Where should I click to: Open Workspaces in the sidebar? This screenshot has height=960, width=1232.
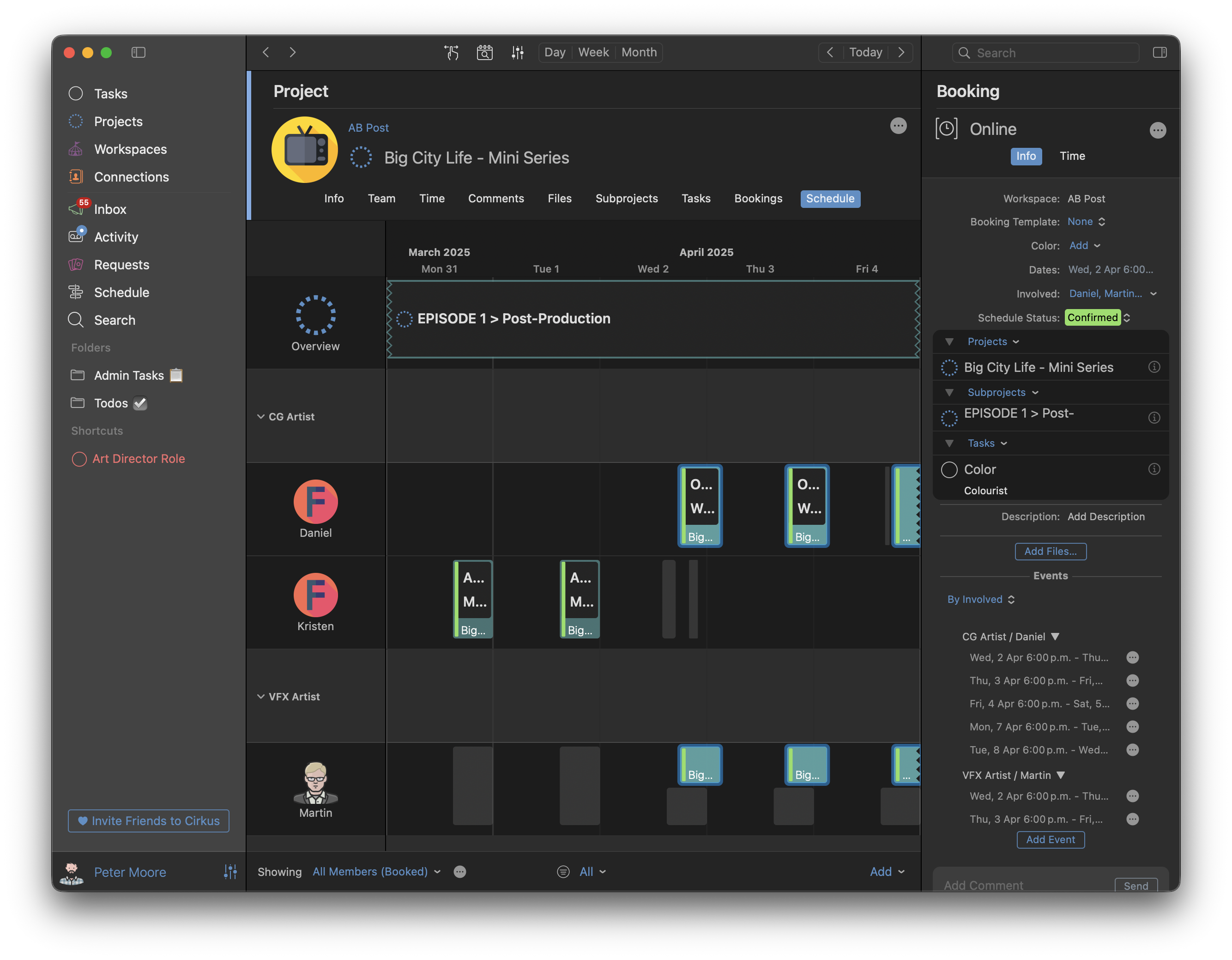130,149
